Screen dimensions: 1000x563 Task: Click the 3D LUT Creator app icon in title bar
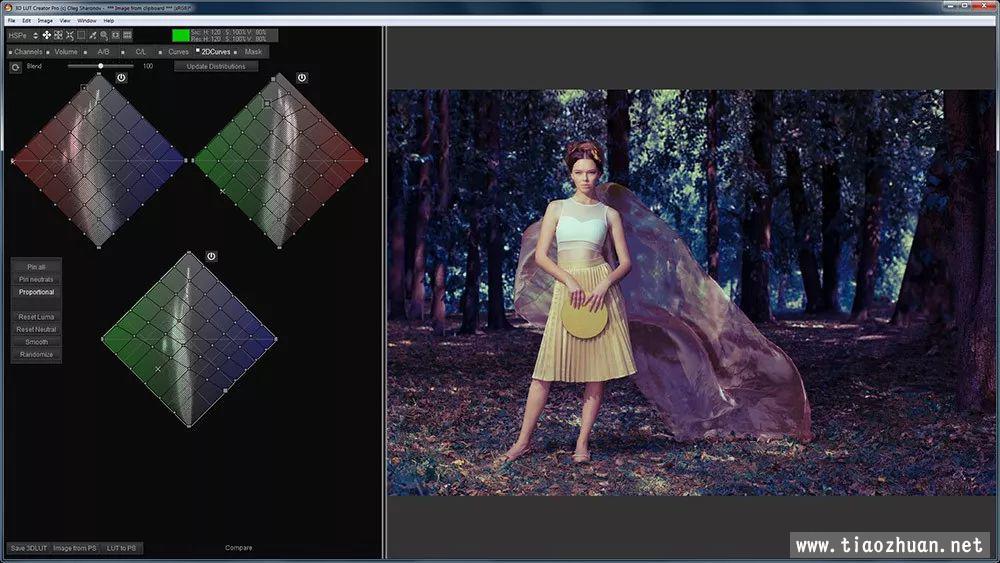click(x=8, y=8)
